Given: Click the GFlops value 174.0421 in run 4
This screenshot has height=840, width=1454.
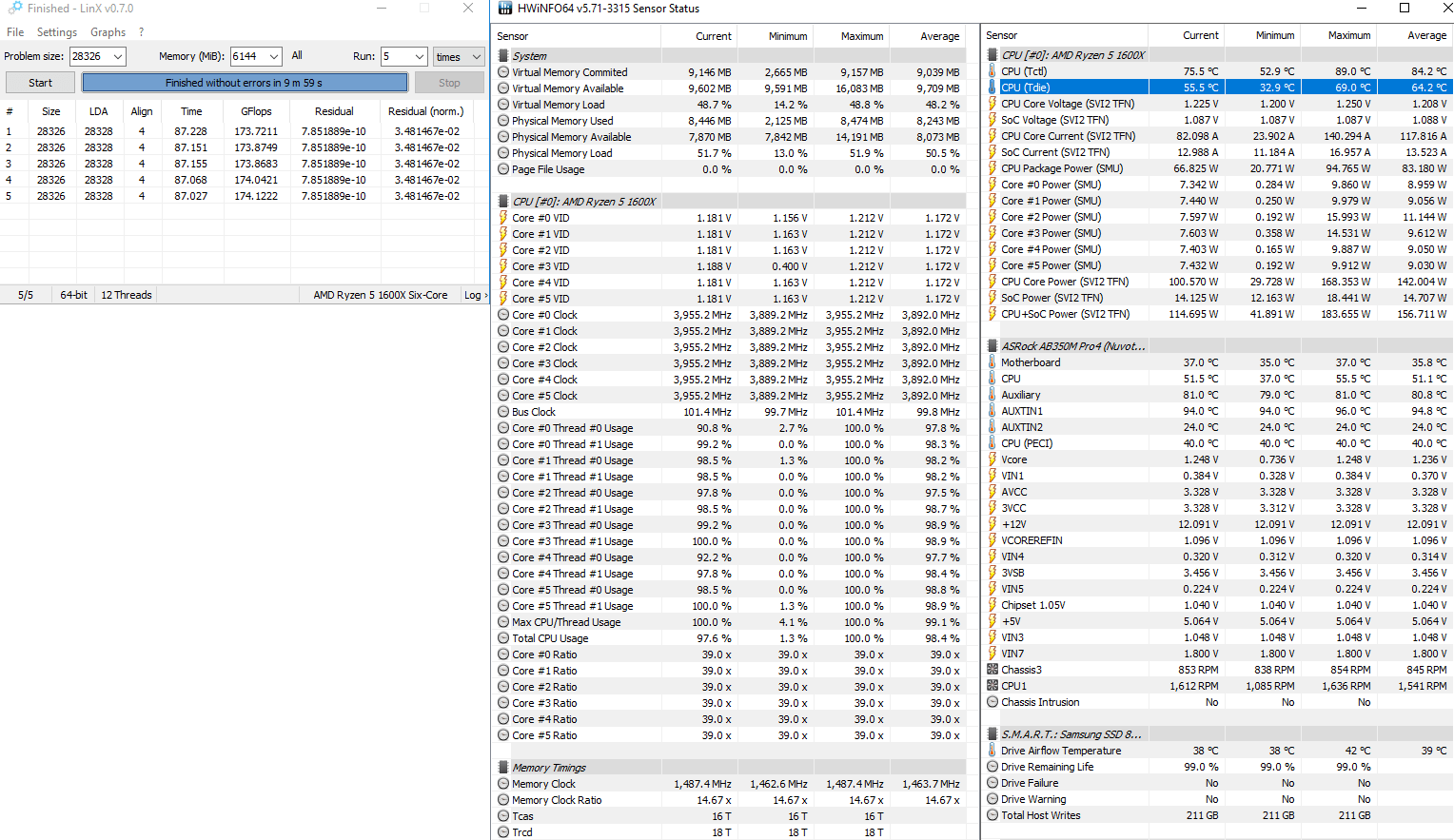Looking at the screenshot, I should 256,180.
